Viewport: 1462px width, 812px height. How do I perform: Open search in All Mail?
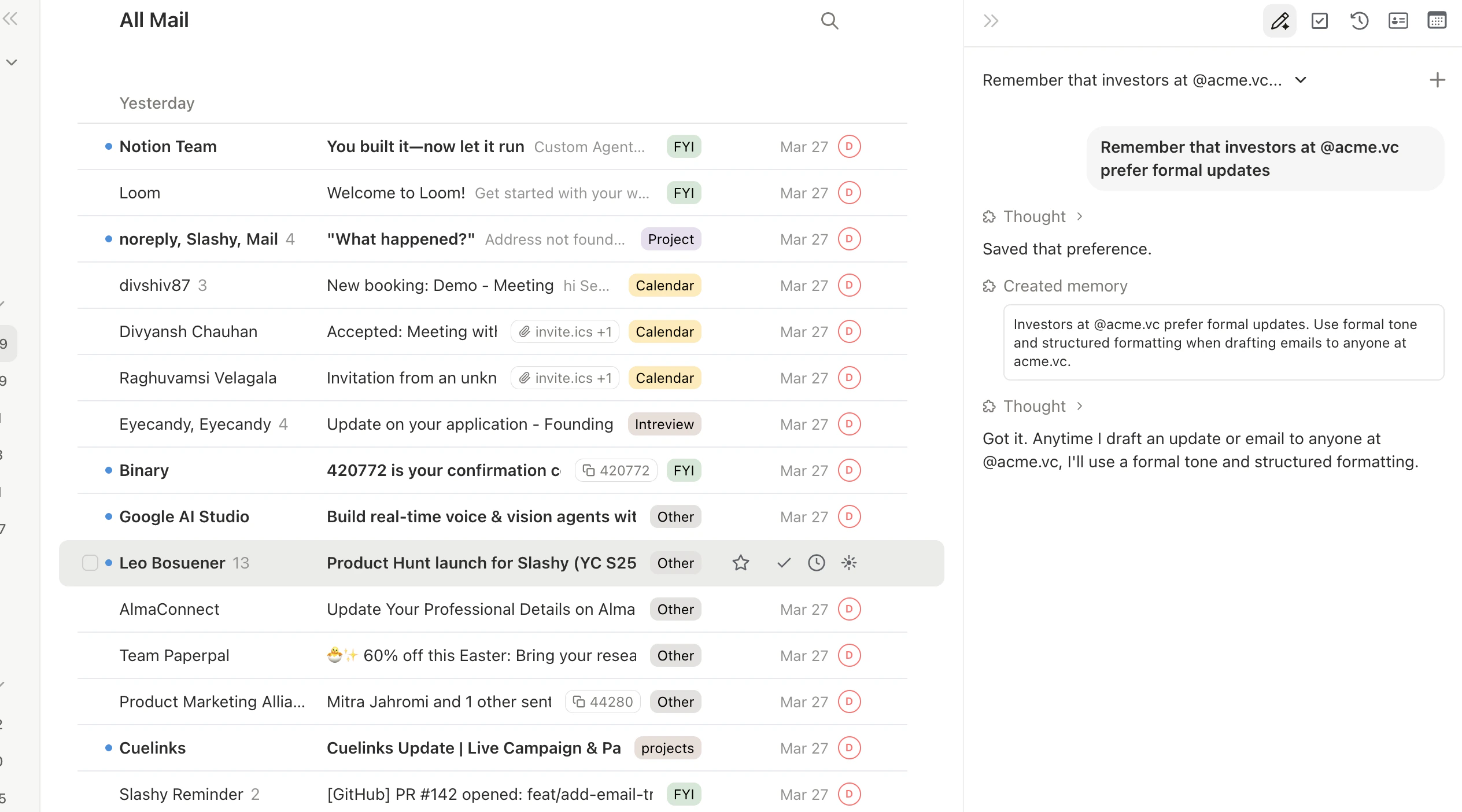829,21
